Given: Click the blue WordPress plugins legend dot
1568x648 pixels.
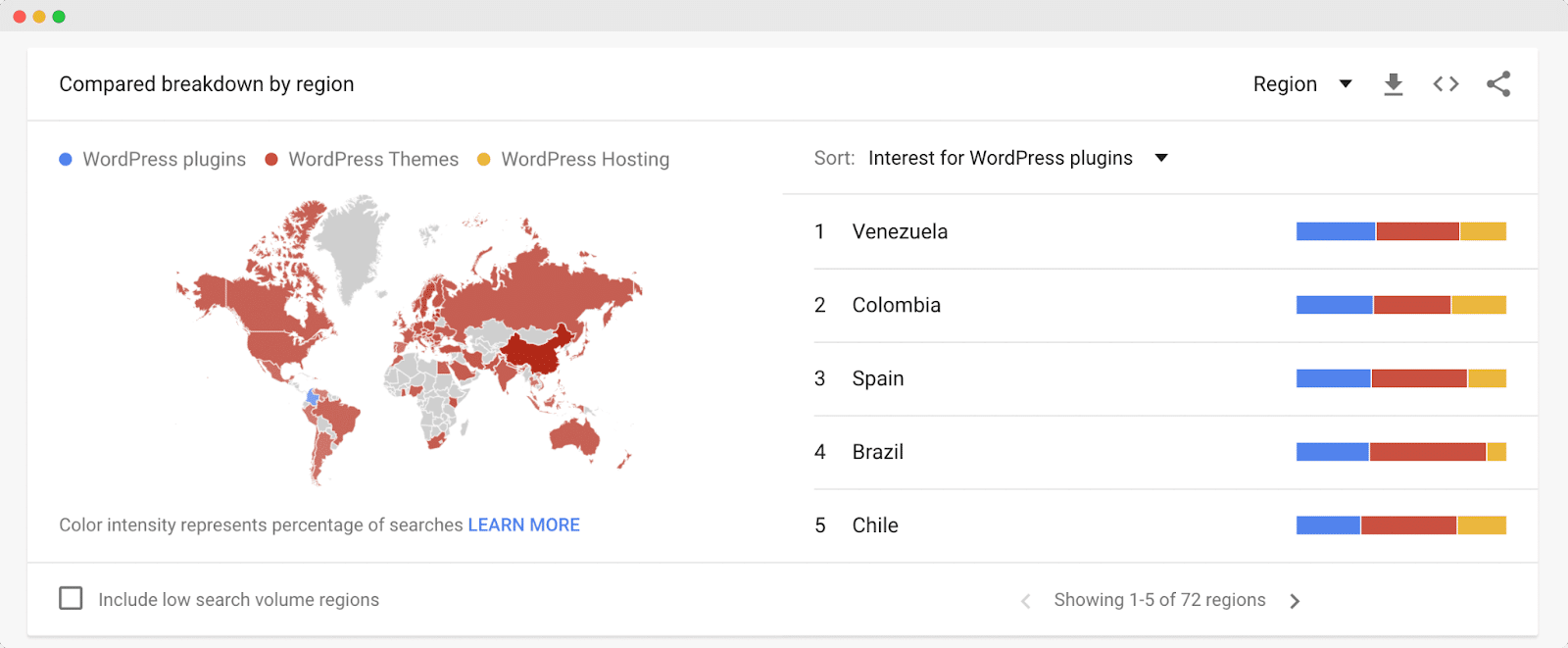Looking at the screenshot, I should pos(66,159).
